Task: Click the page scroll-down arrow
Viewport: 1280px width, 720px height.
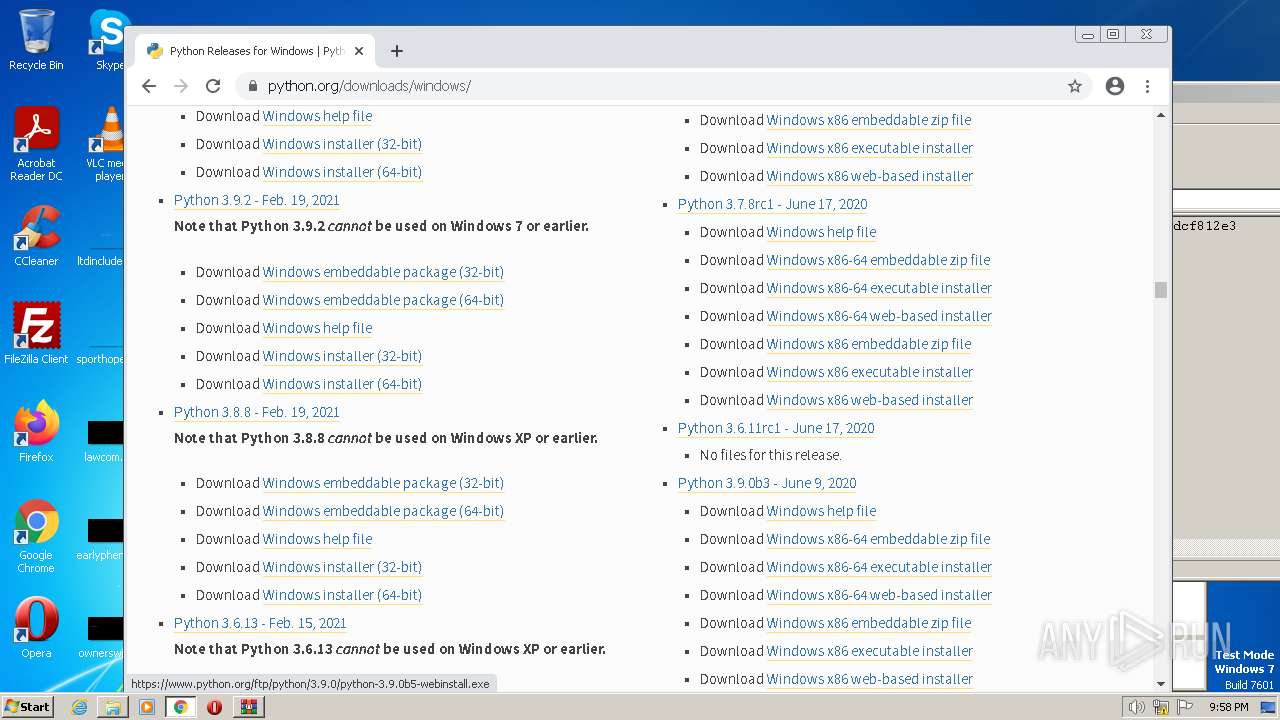Action: [1161, 684]
